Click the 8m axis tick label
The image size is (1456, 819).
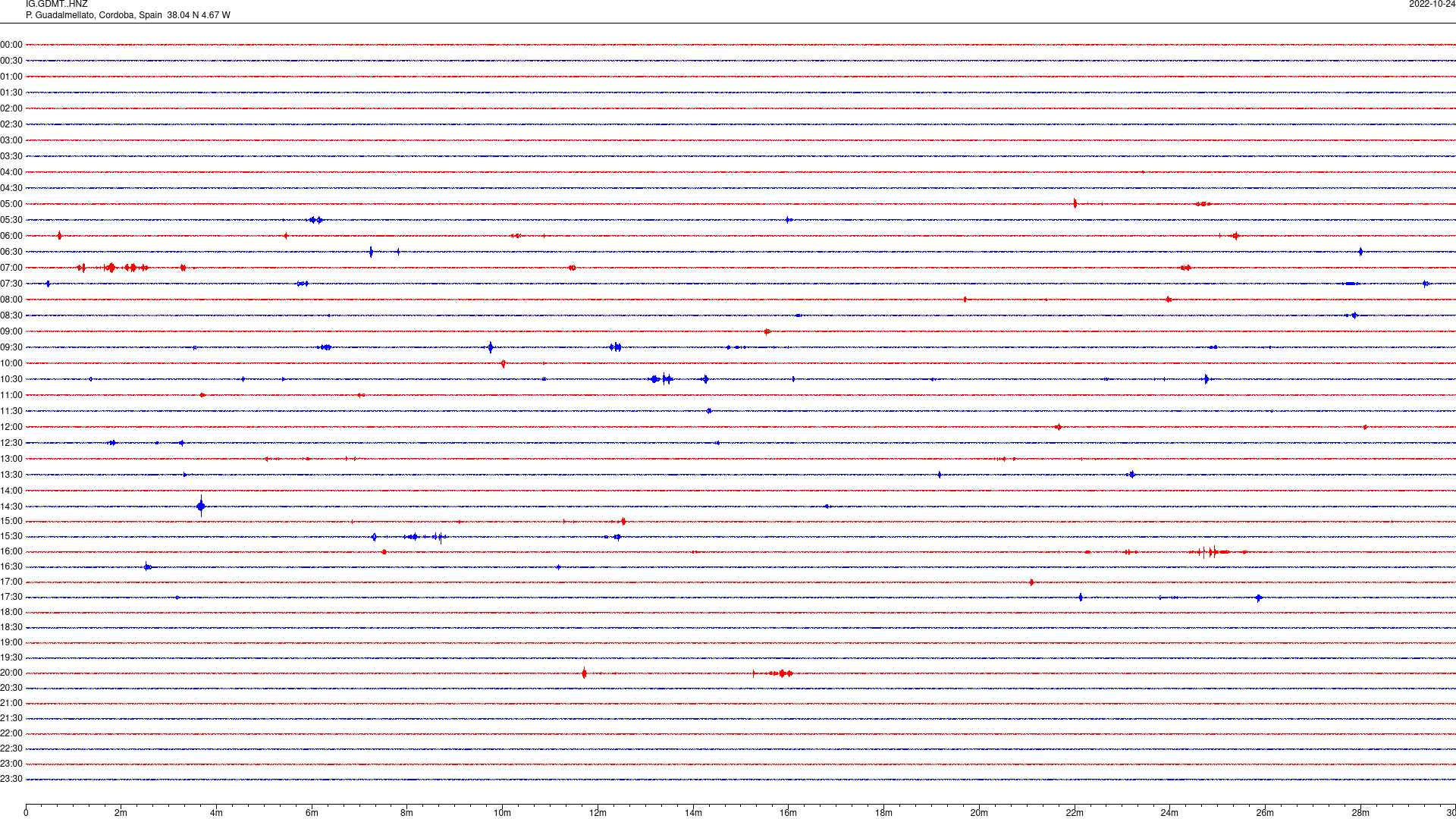click(x=407, y=813)
